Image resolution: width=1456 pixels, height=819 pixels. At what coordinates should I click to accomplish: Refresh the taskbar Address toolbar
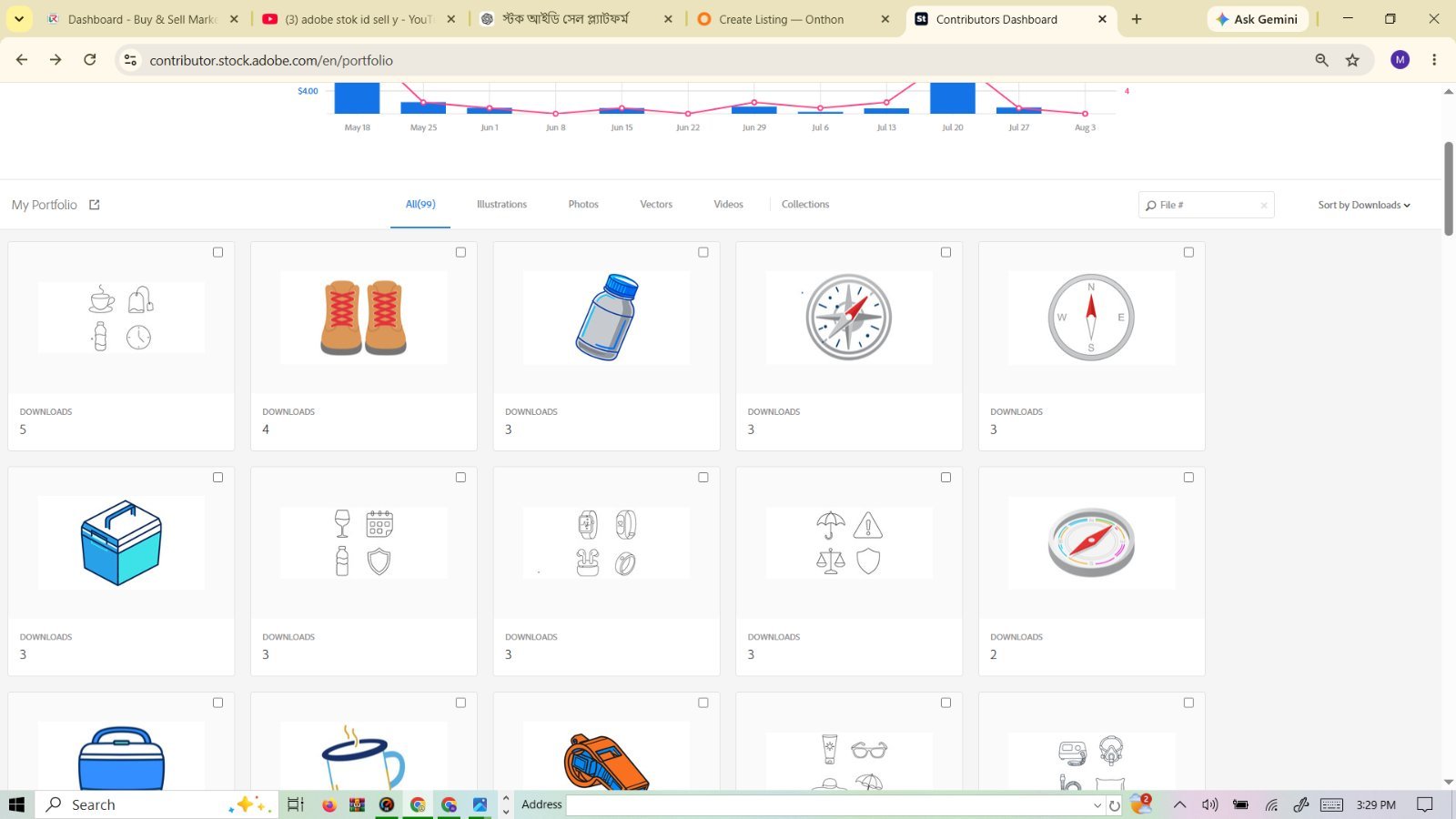pos(1114,805)
